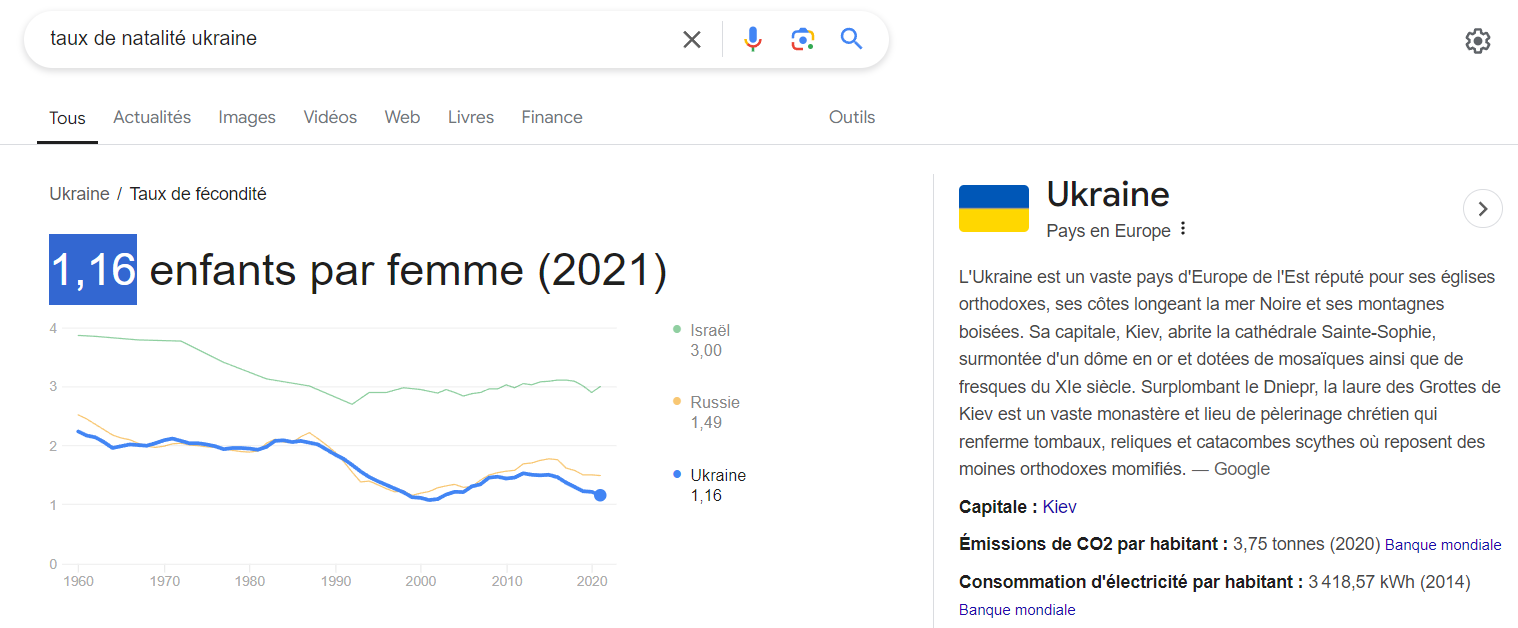Click the Ukraine breadcrumb link

[79, 194]
